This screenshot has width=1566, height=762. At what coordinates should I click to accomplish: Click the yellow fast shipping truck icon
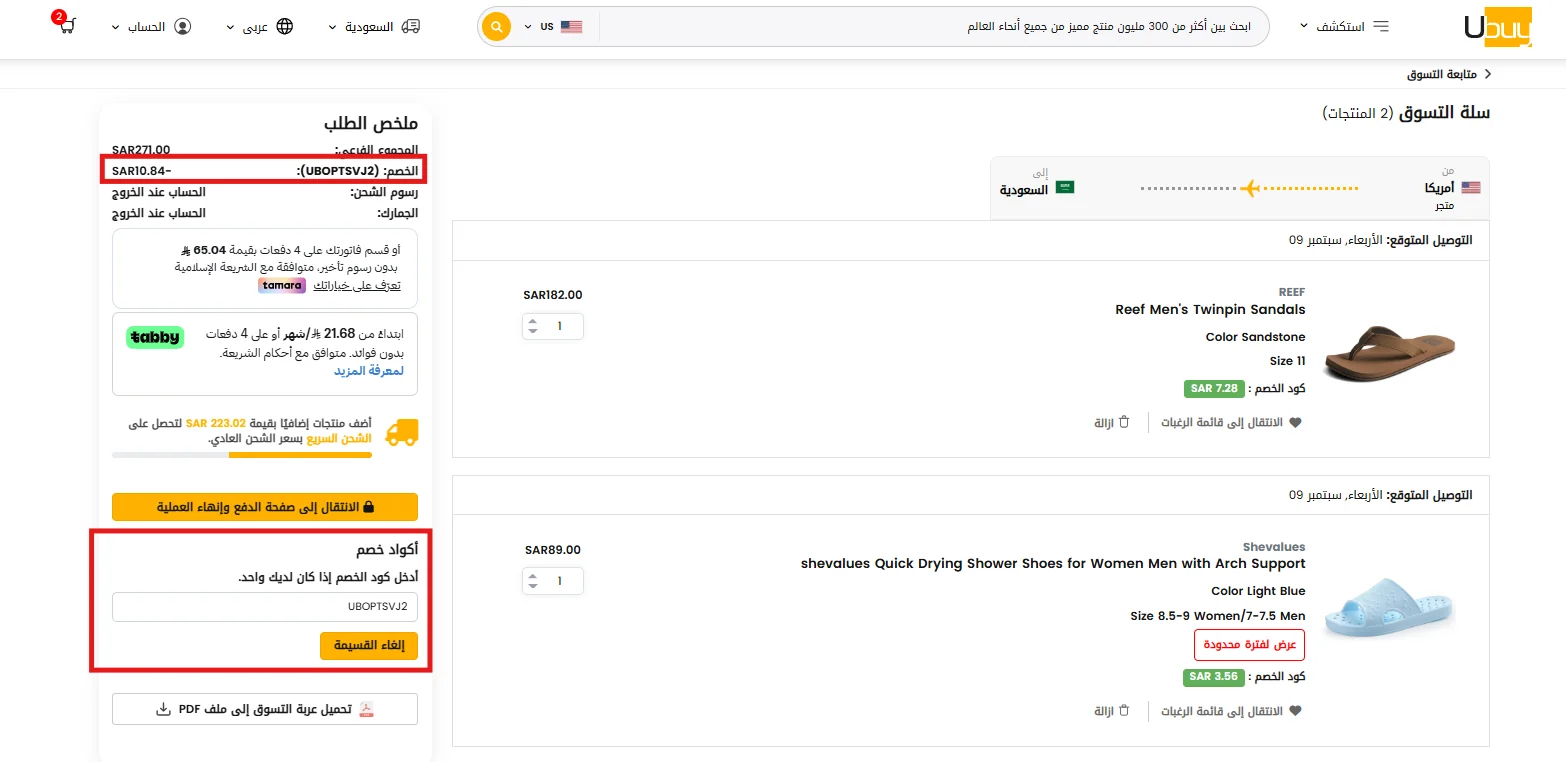(x=401, y=432)
